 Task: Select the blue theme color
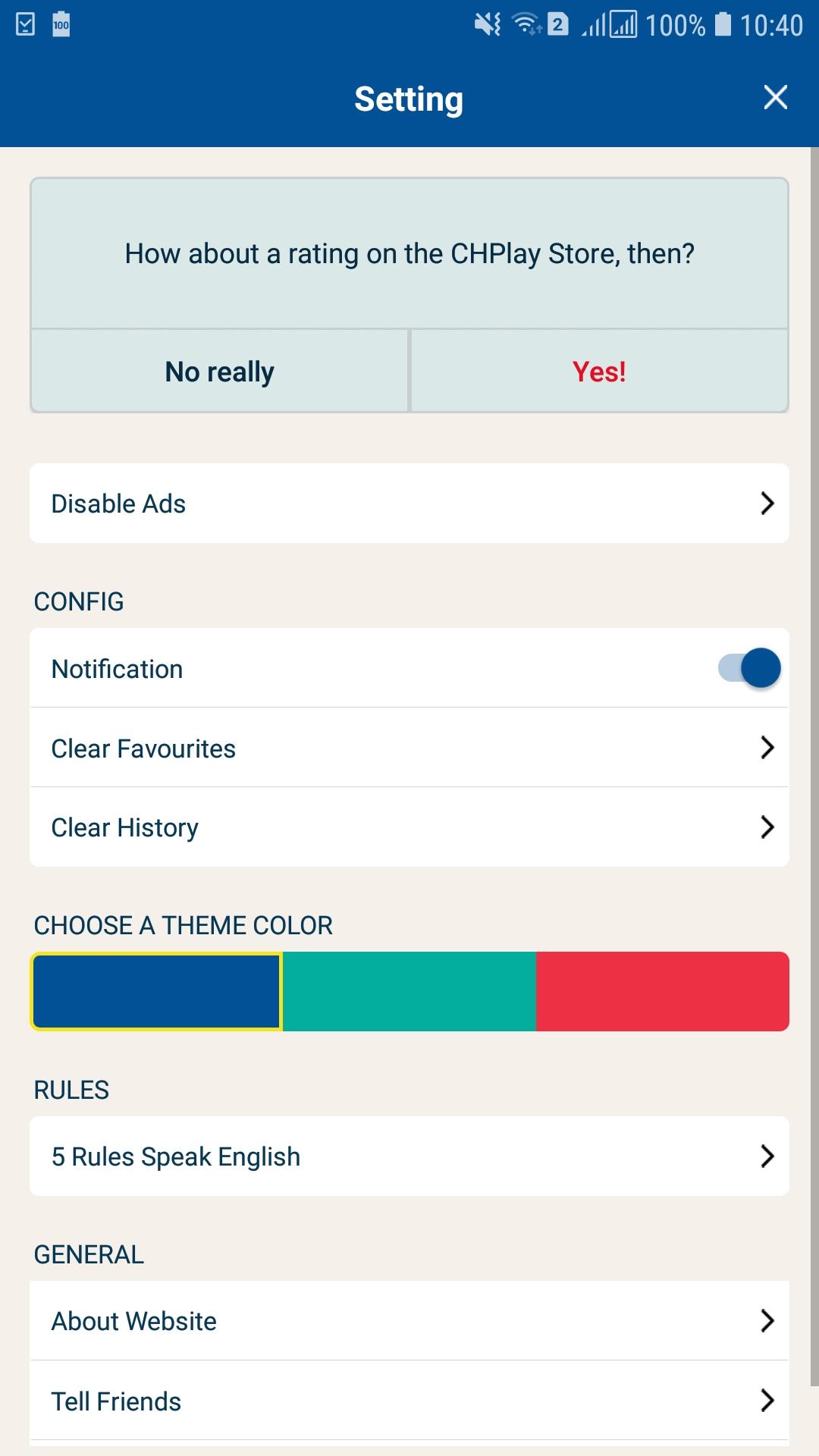156,992
